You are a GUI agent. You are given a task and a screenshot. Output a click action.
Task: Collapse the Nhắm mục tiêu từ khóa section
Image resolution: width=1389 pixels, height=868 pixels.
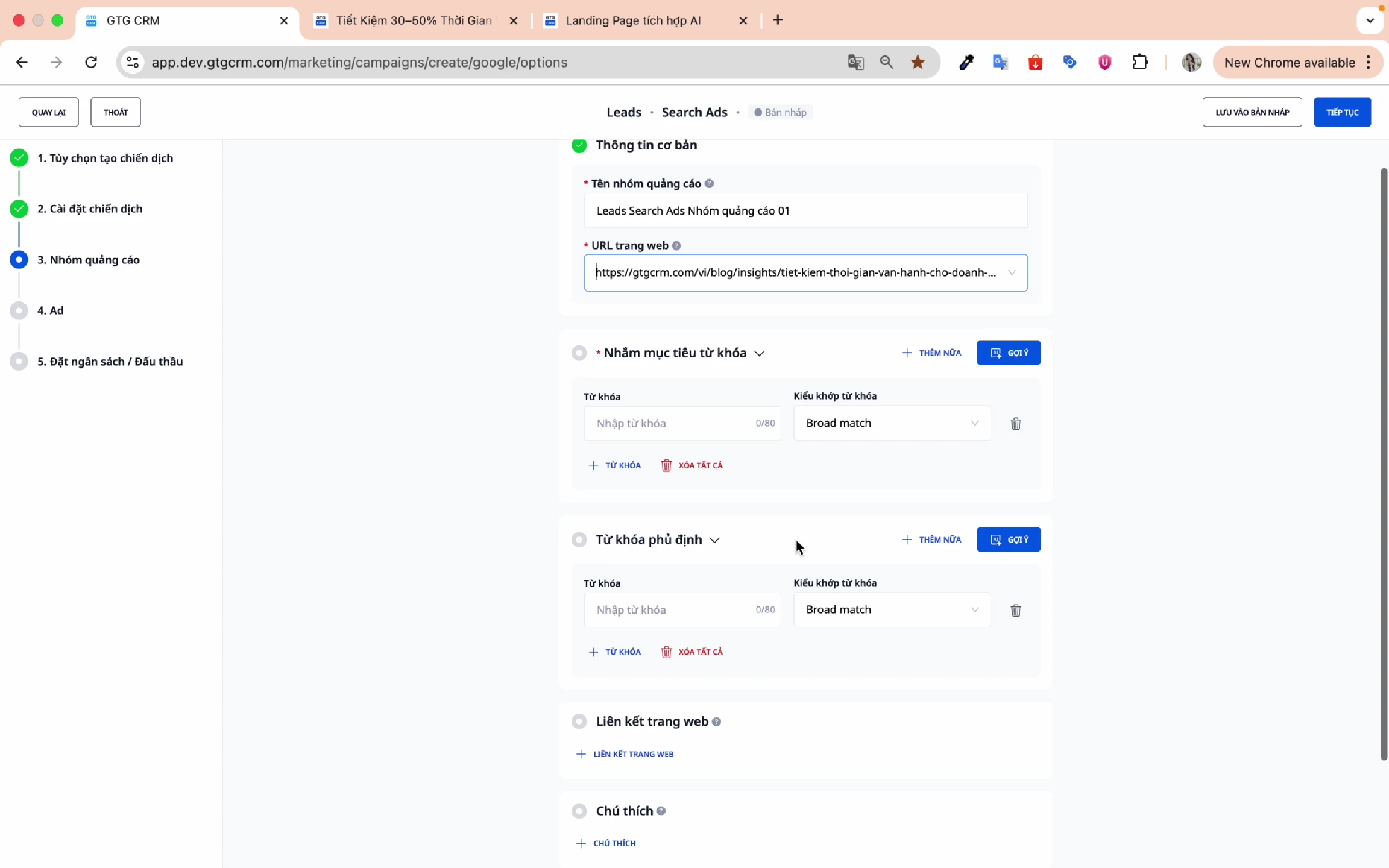coord(760,353)
